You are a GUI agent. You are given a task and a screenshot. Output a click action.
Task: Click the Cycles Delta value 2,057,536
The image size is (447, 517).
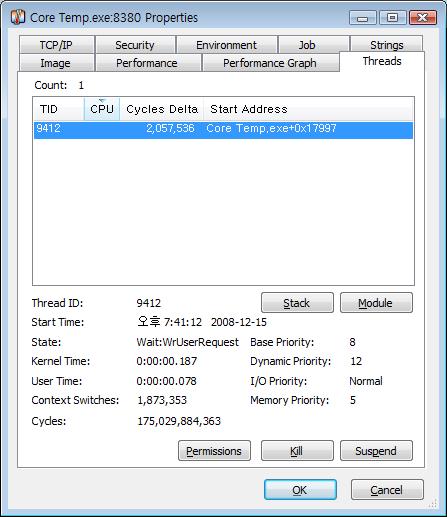[170, 128]
